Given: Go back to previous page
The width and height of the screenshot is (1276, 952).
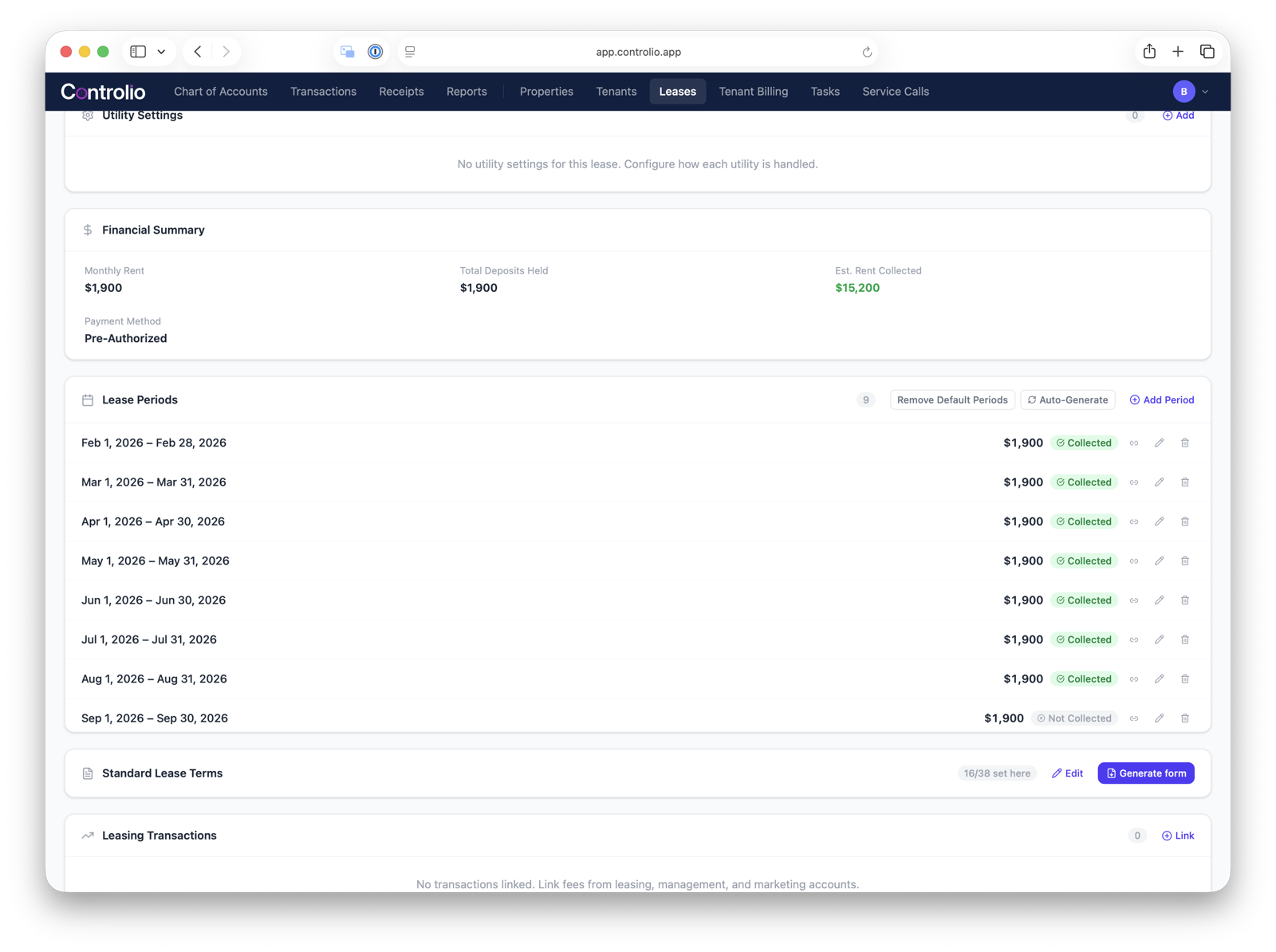Looking at the screenshot, I should 198,52.
